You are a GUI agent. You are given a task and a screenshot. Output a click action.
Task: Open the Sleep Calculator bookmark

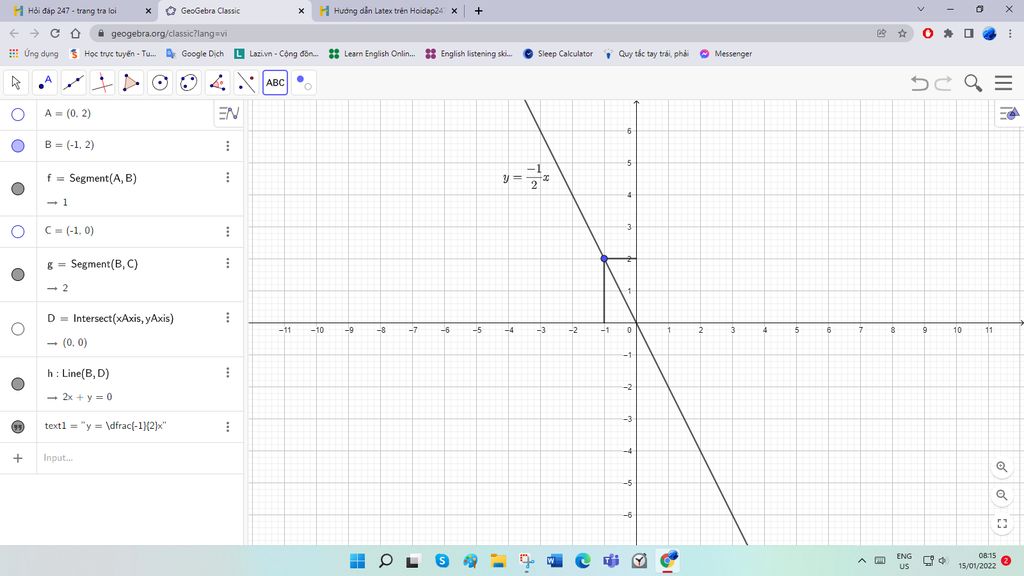pos(558,54)
